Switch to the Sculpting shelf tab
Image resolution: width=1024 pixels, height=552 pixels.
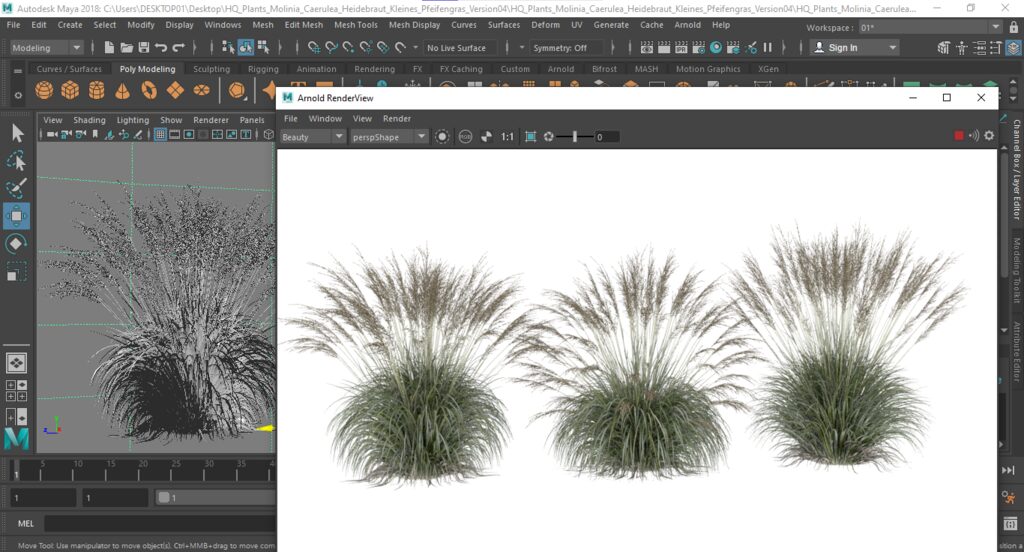(212, 69)
